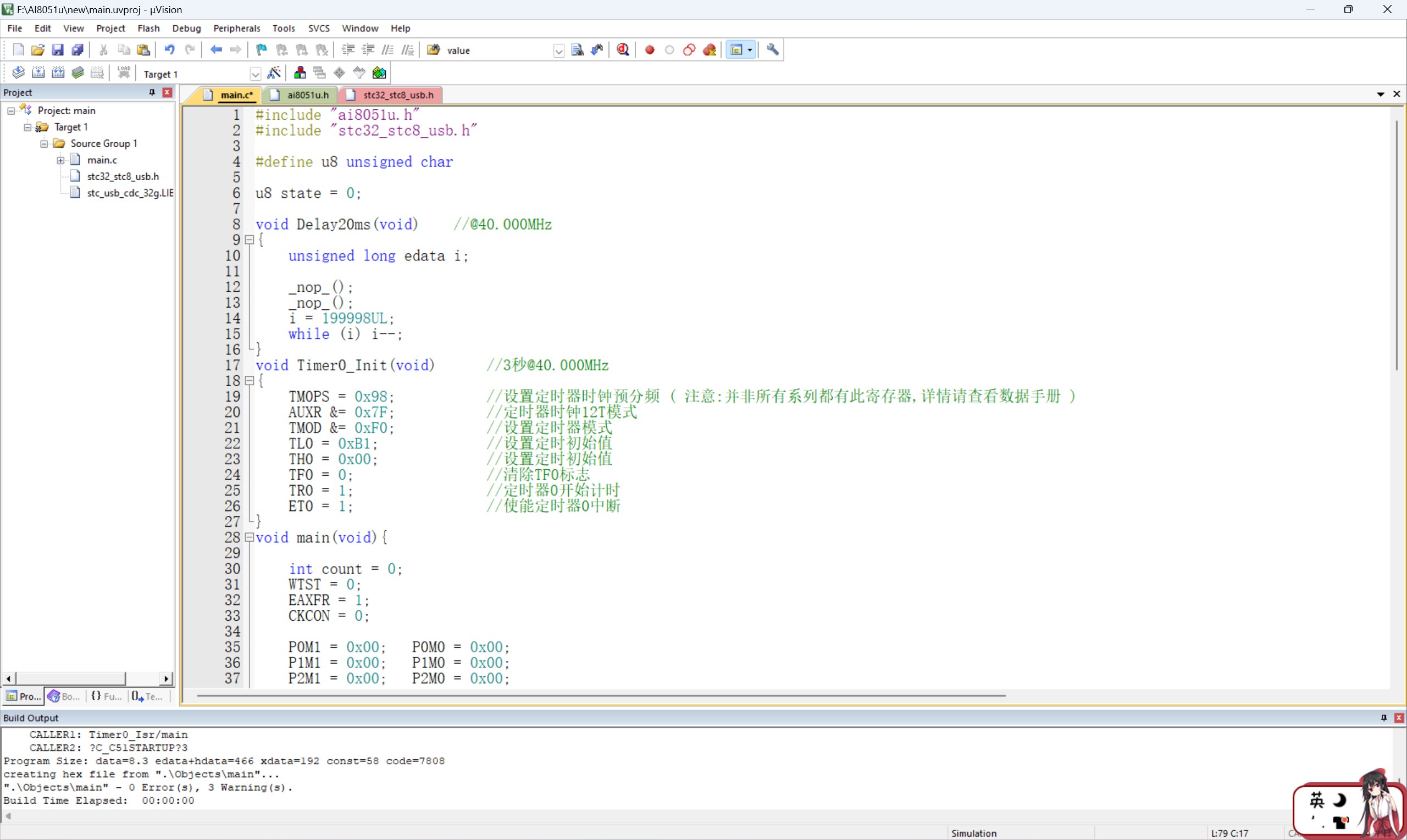Open the SVCS menu
This screenshot has width=1407, height=840.
(x=319, y=29)
